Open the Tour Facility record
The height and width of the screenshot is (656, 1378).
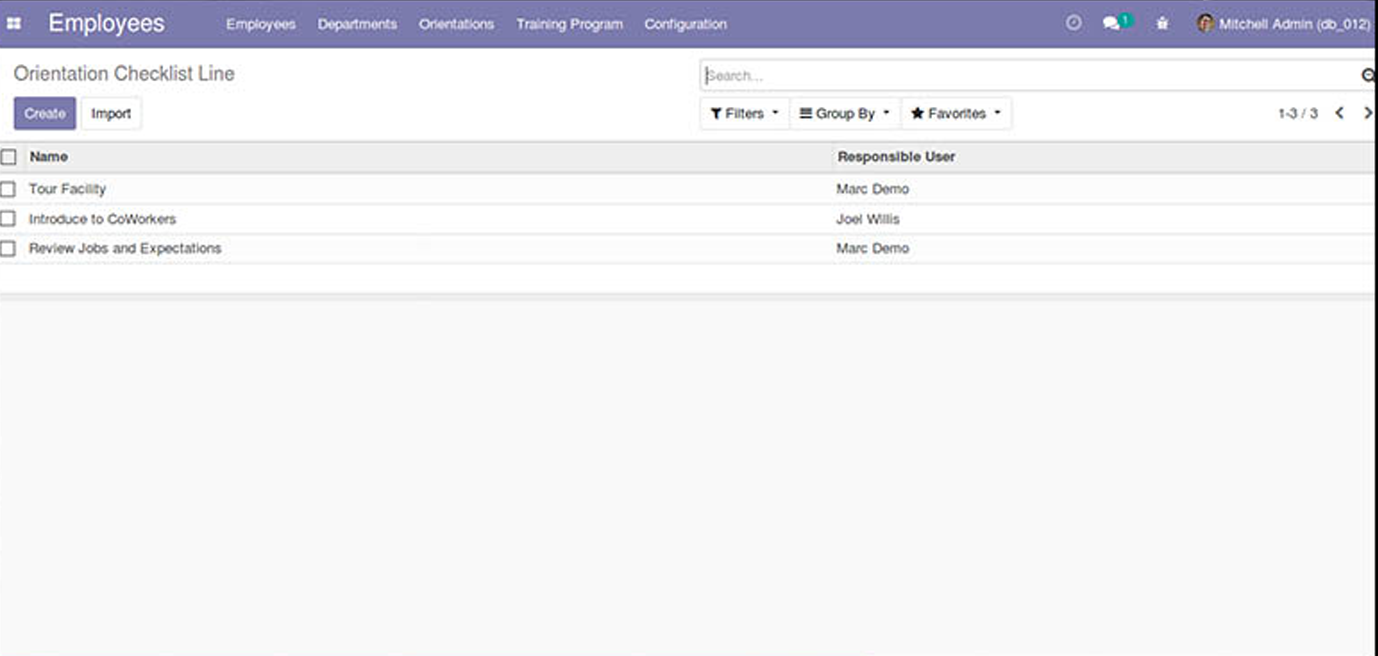coord(67,189)
